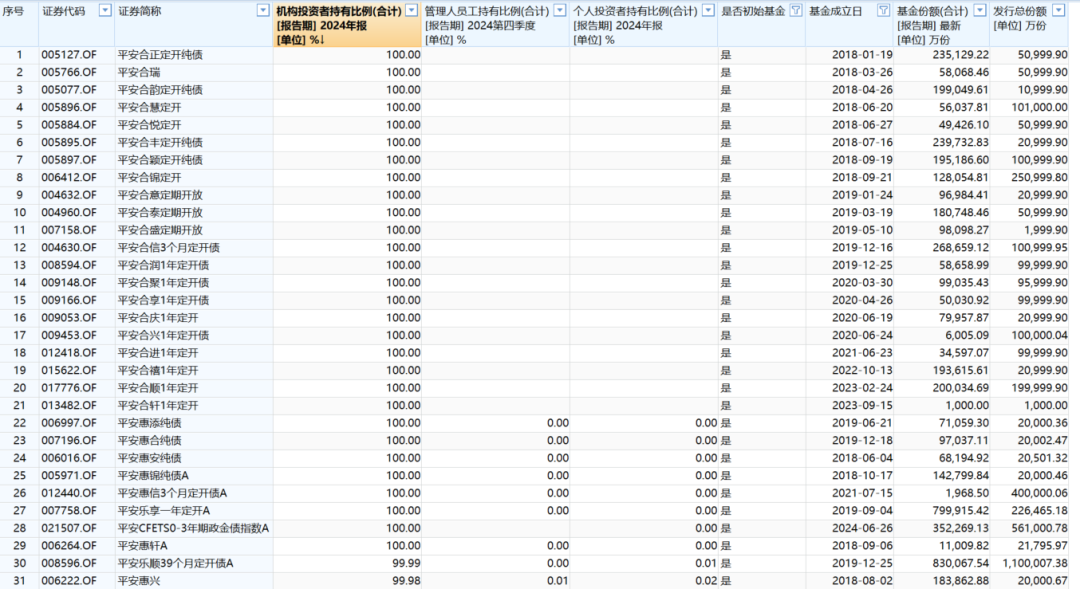Select the issue total 1,999.90

pyautogui.click(x=1046, y=230)
